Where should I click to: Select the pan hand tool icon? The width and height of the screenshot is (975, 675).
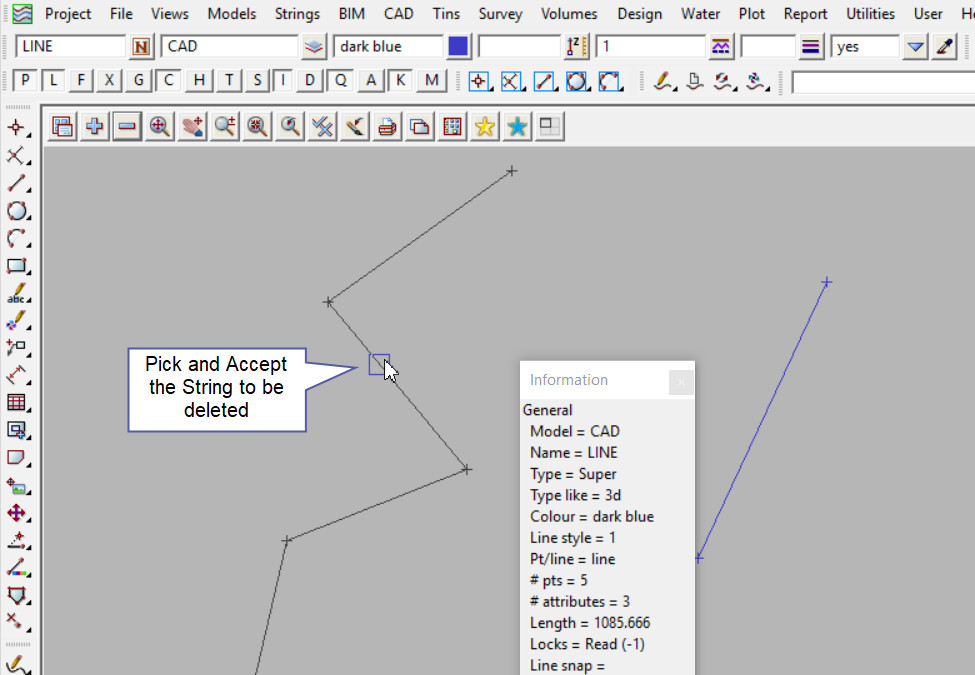[192, 126]
